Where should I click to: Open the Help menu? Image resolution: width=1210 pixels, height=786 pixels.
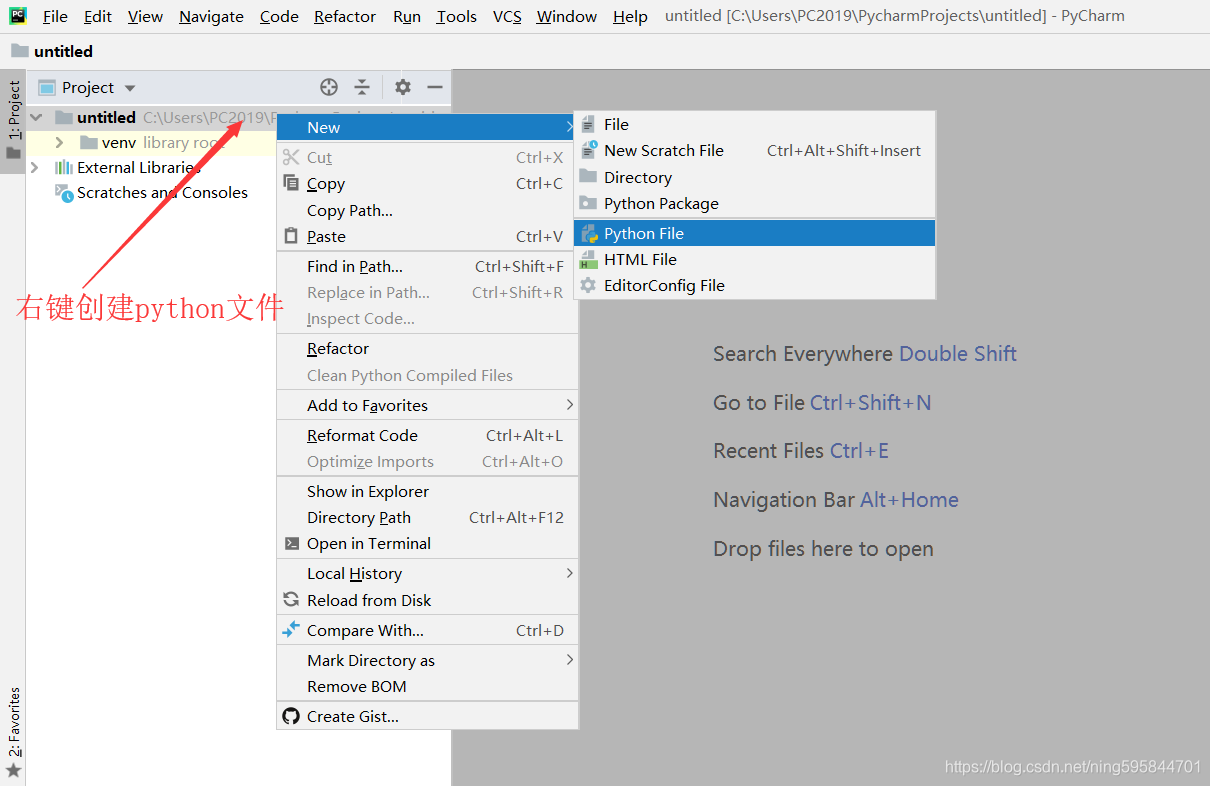click(x=630, y=16)
